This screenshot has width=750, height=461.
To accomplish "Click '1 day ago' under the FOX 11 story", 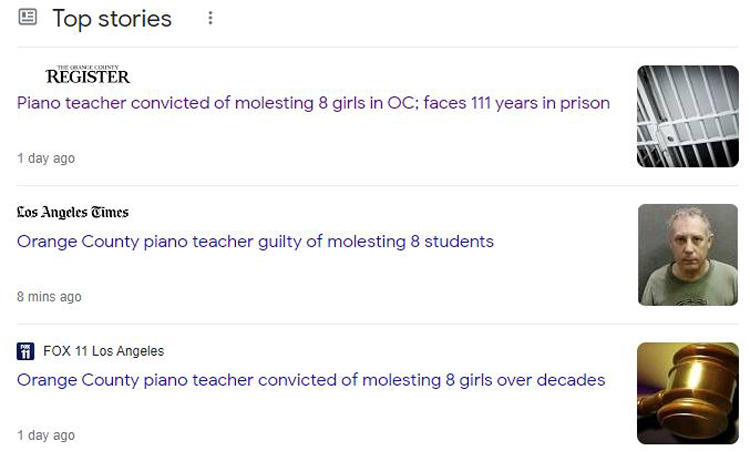I will click(x=46, y=436).
